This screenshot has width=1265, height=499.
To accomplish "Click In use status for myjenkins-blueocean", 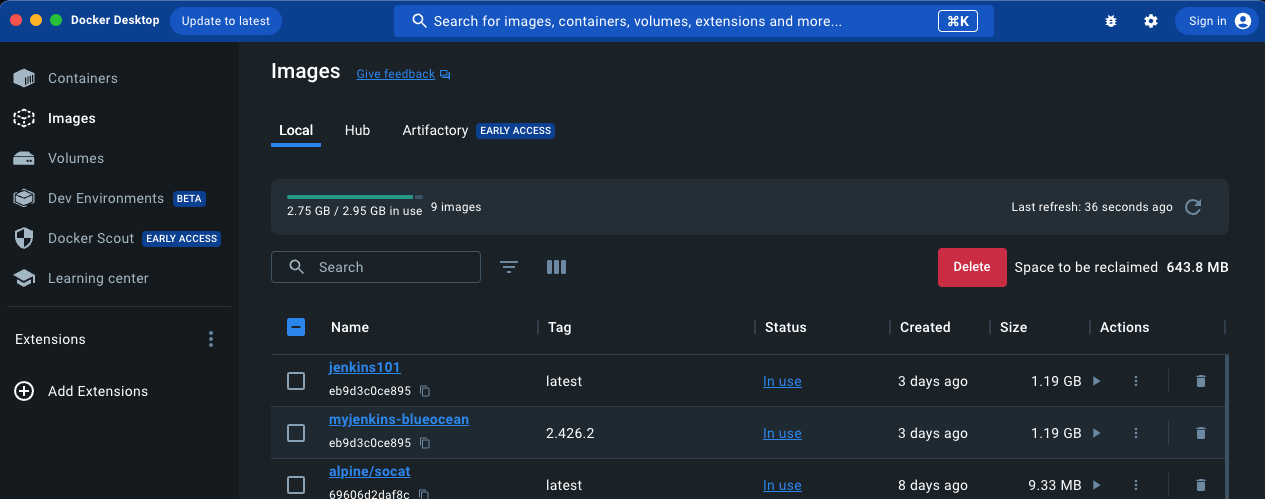I will tap(782, 433).
